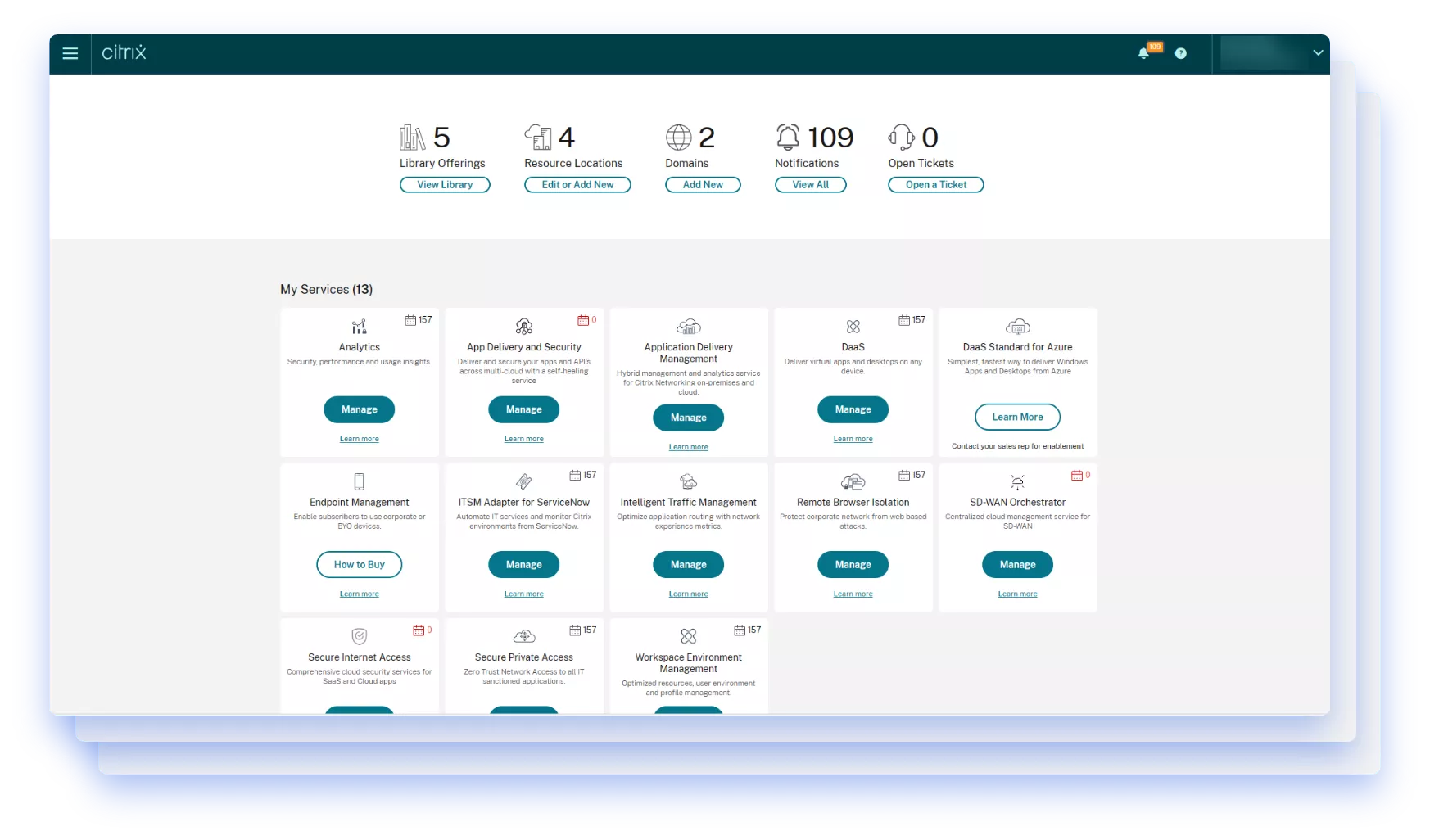The width and height of the screenshot is (1430, 840).
Task: Click Manage under DaaS
Action: point(853,409)
